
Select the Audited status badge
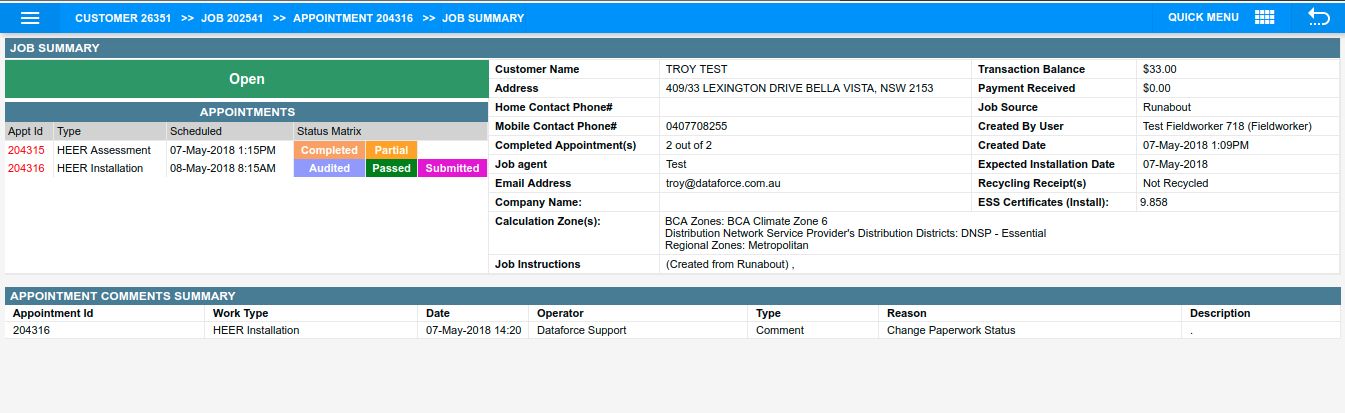tap(329, 168)
